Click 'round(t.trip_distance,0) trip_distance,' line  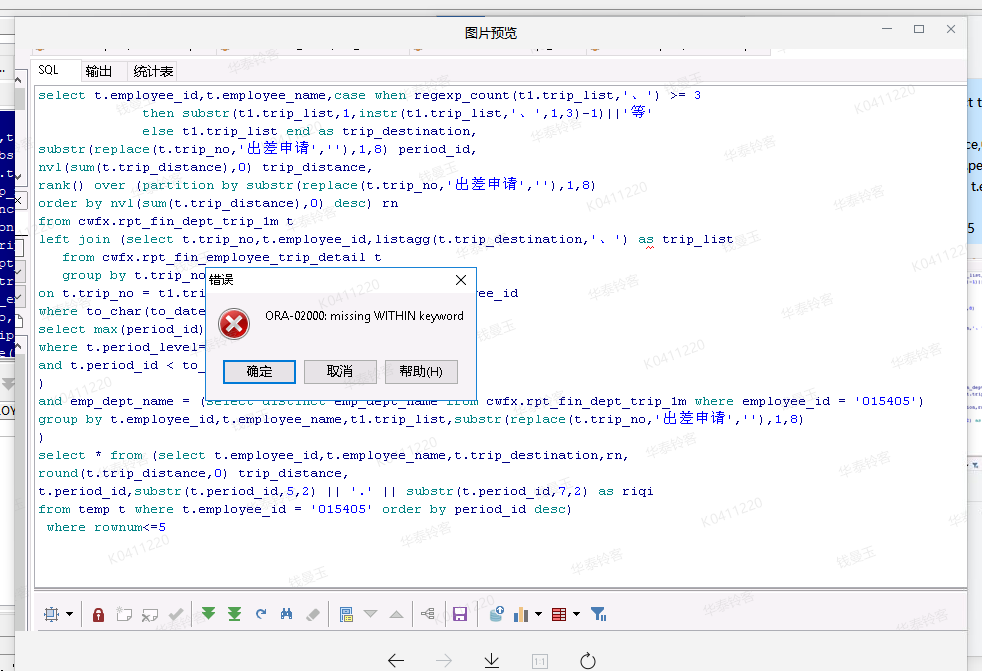194,474
